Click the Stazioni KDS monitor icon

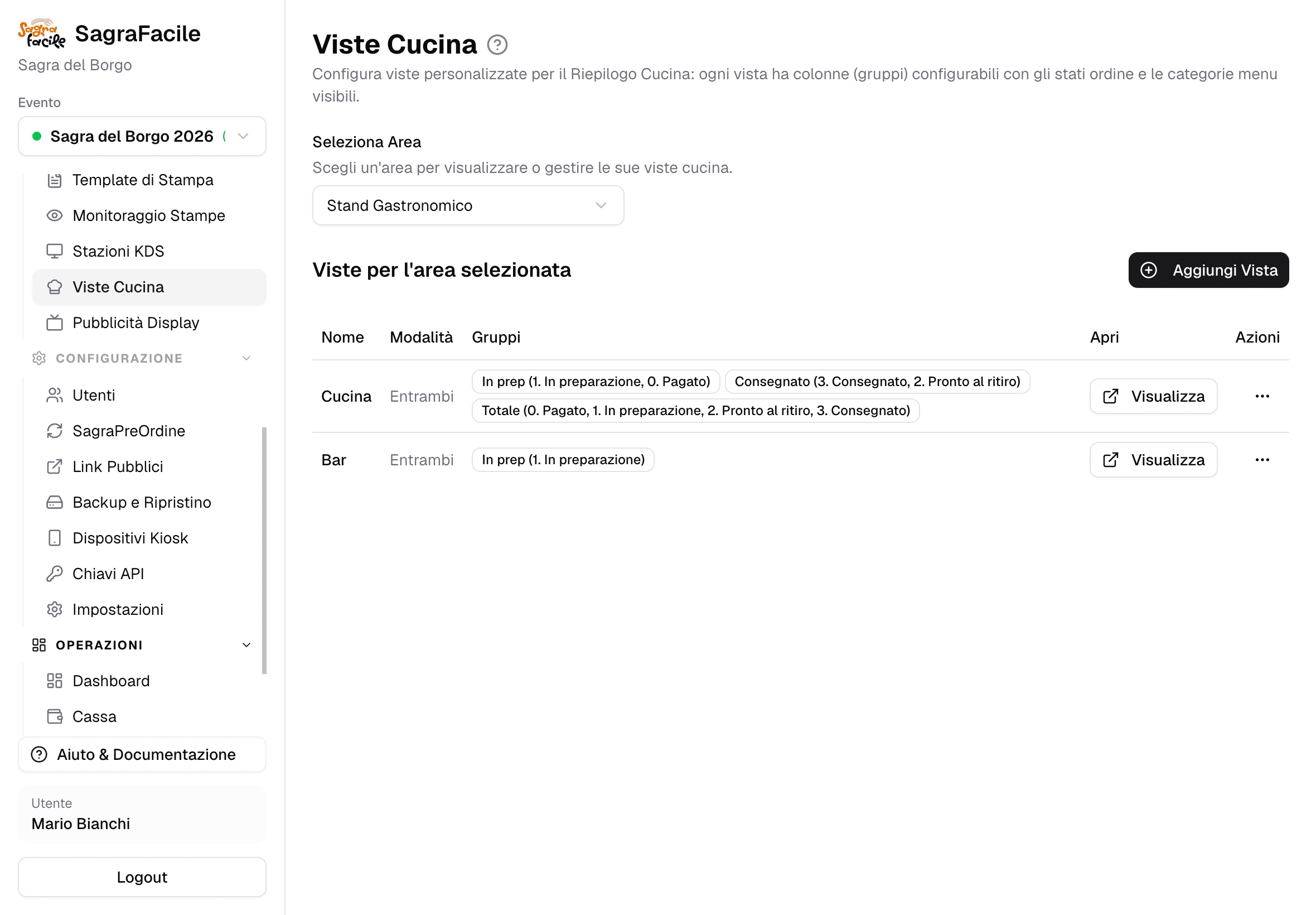[x=55, y=251]
